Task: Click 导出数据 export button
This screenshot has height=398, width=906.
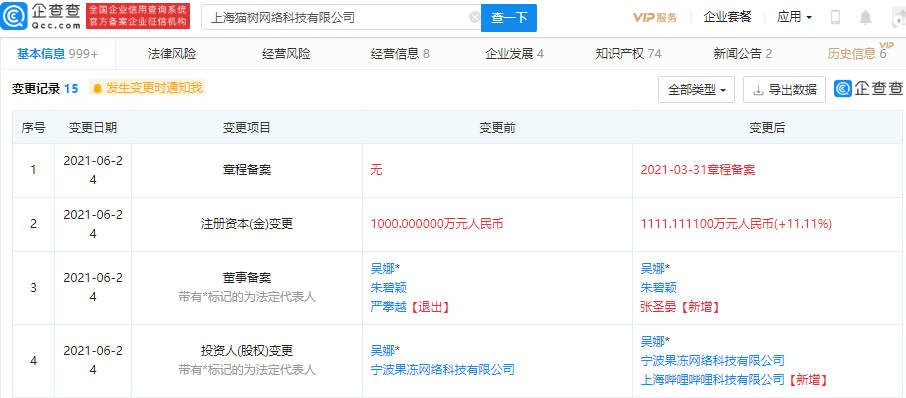Action: (784, 90)
